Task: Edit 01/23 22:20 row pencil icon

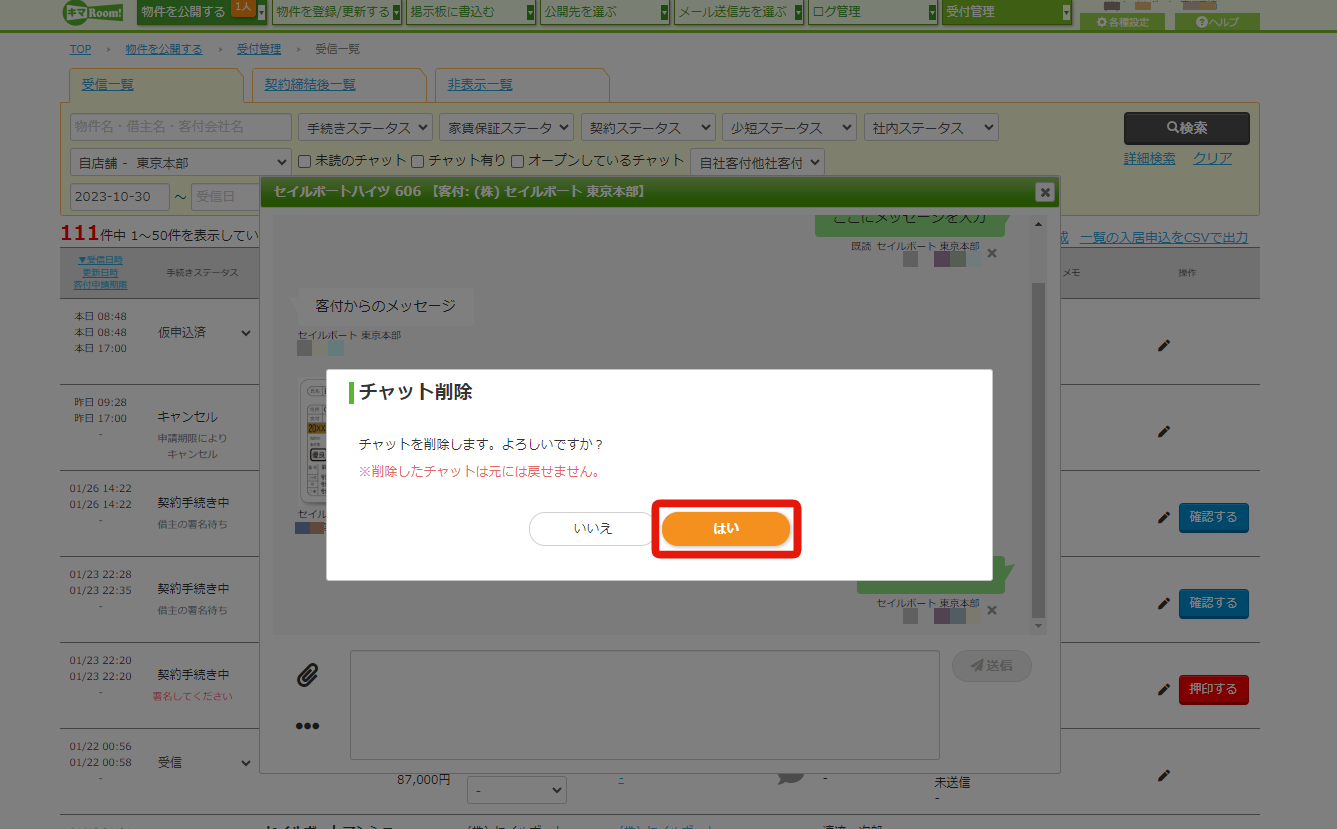Action: tap(1163, 689)
